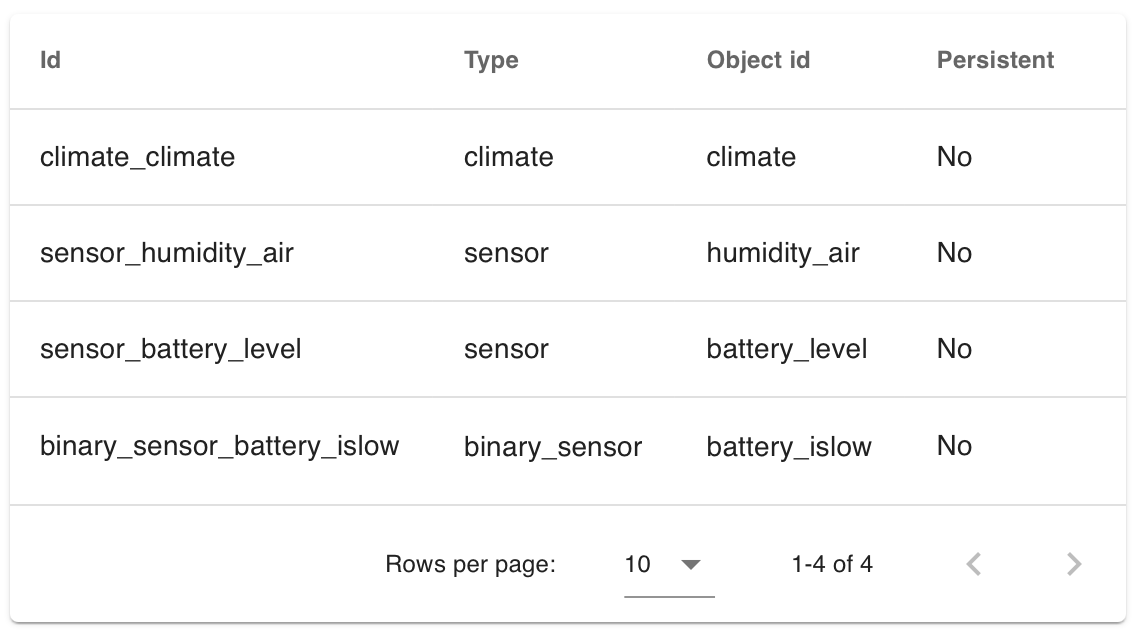
Task: Select the binary_sensor_battery_islow row id
Action: [219, 446]
